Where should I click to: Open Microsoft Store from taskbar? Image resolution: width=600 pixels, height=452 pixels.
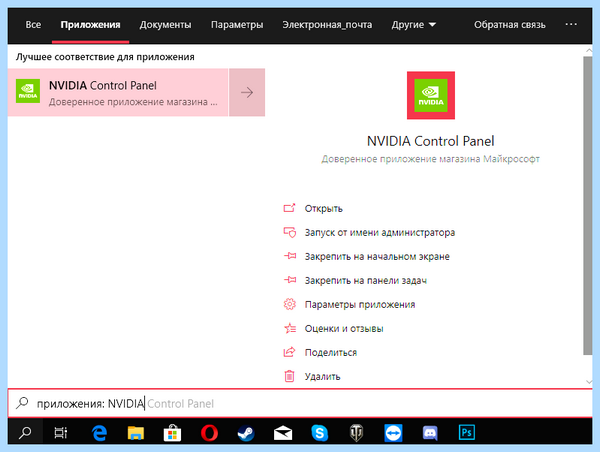click(x=173, y=433)
